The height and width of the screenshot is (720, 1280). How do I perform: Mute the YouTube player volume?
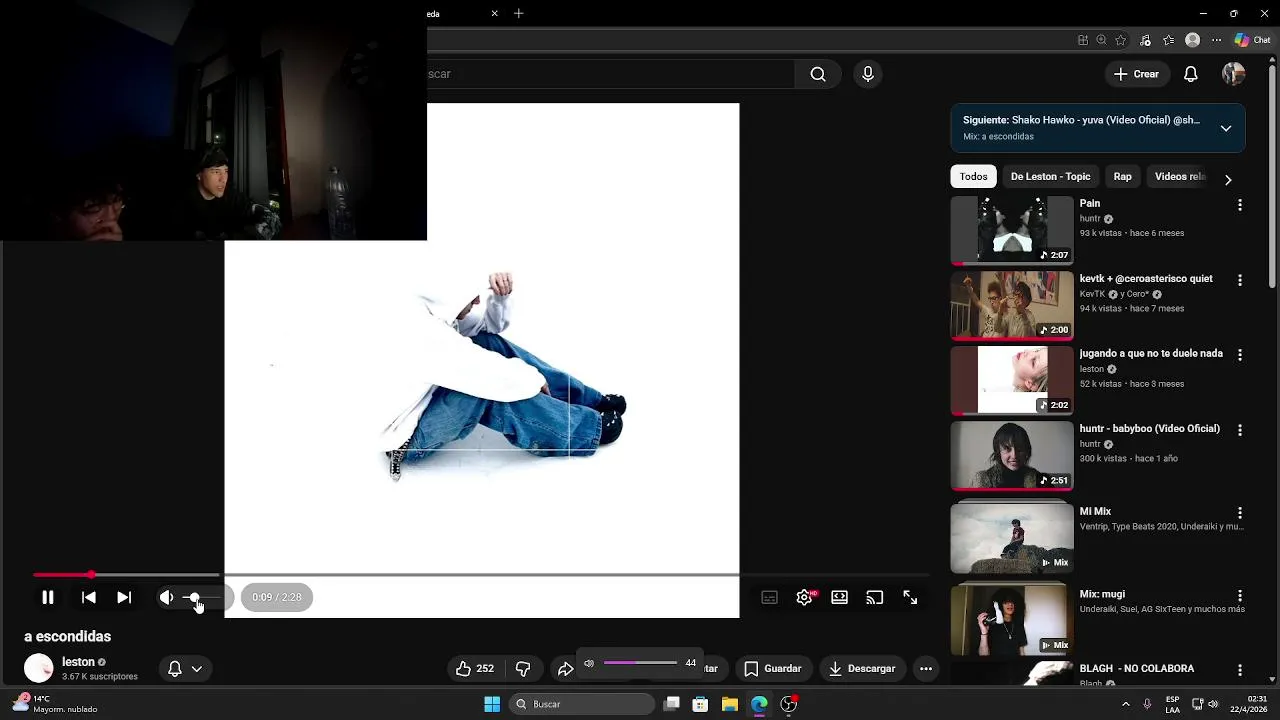pos(166,597)
